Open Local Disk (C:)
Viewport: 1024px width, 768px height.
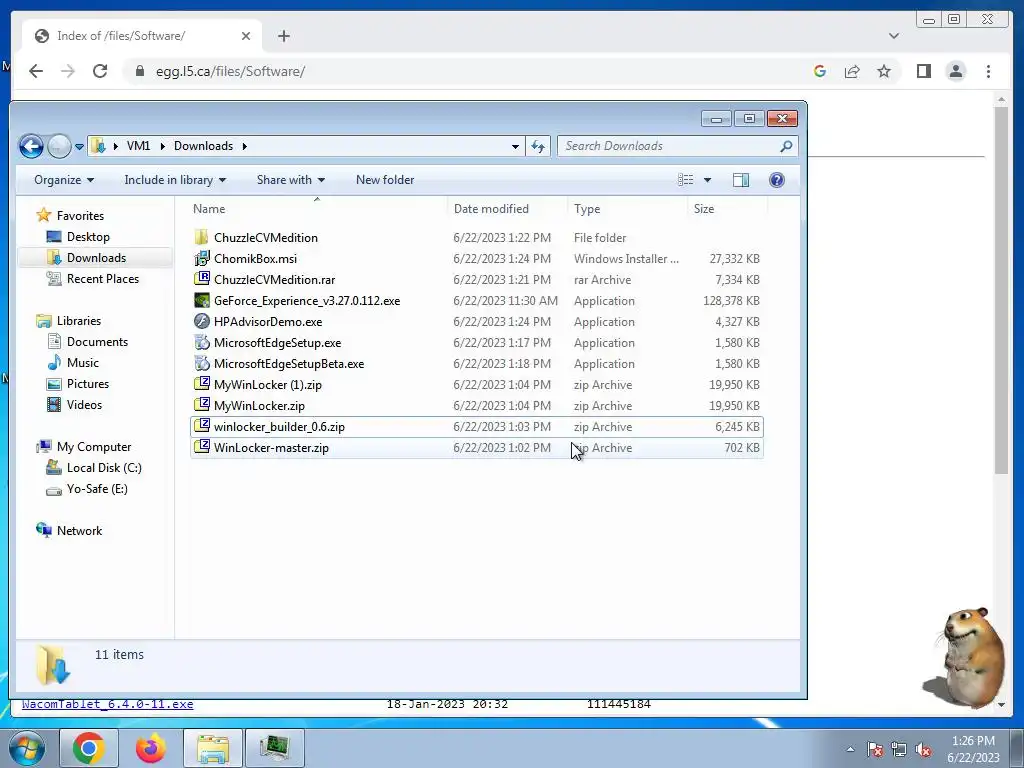tap(104, 468)
